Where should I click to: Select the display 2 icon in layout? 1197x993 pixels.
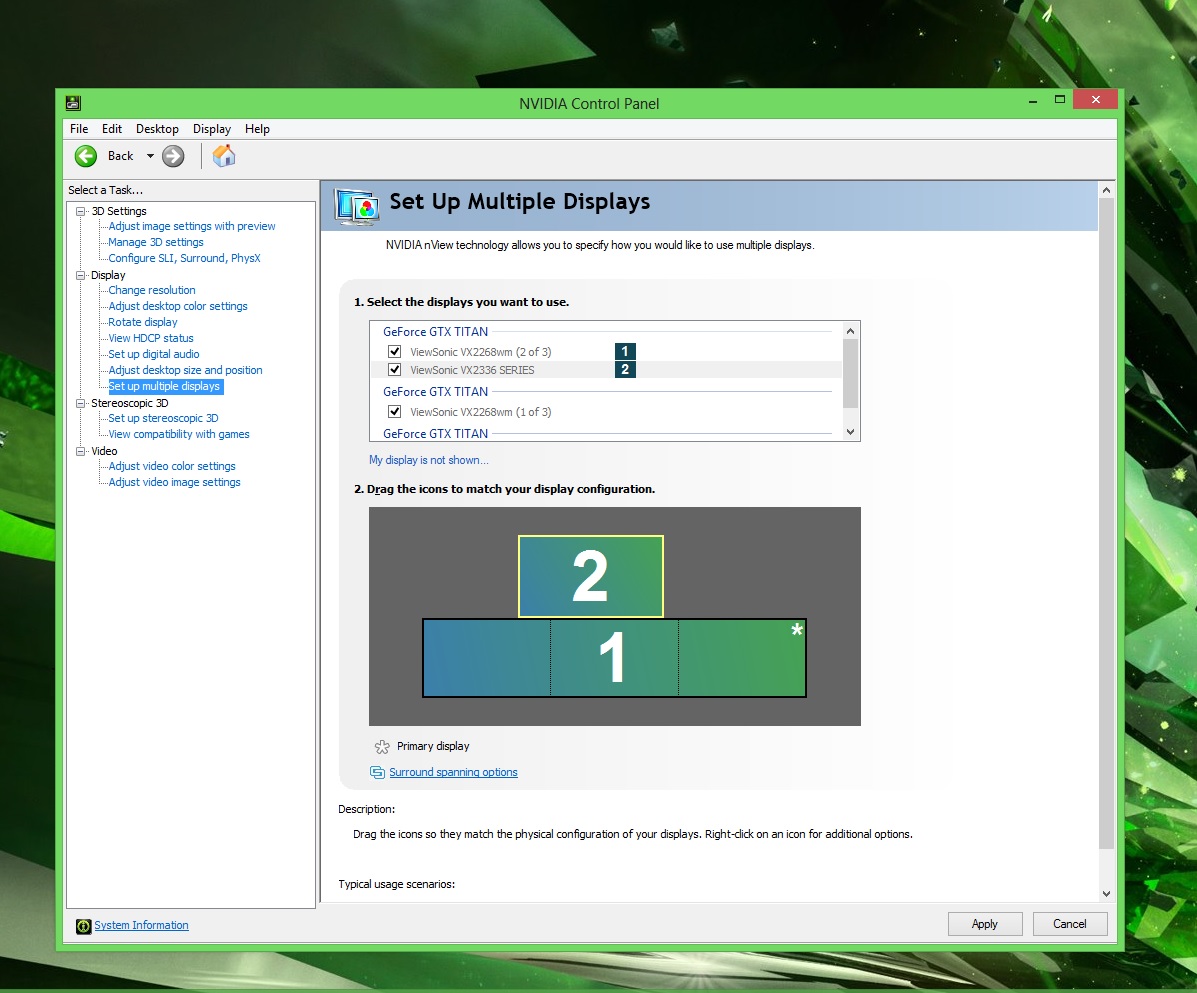(590, 577)
